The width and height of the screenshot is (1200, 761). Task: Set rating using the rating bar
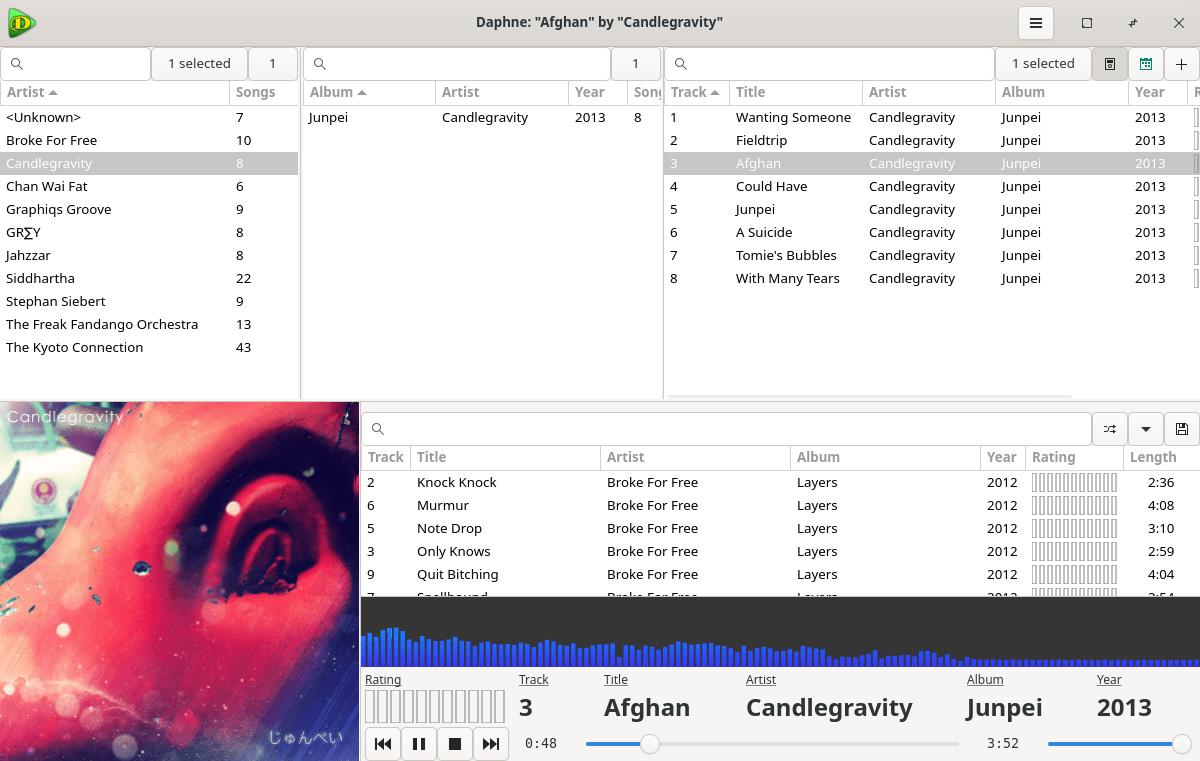(435, 707)
